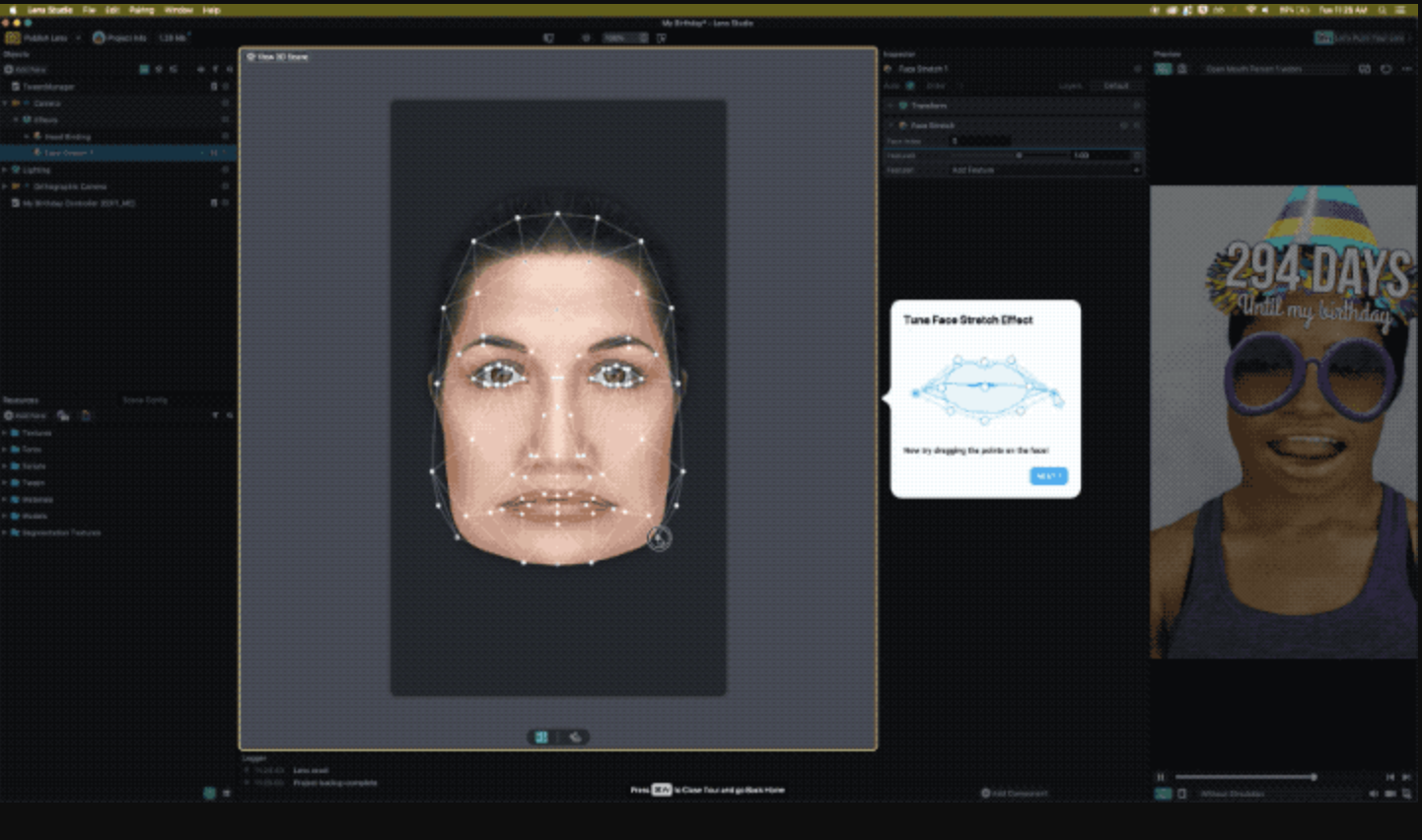Open the Layers Default dropdown

pos(1116,86)
